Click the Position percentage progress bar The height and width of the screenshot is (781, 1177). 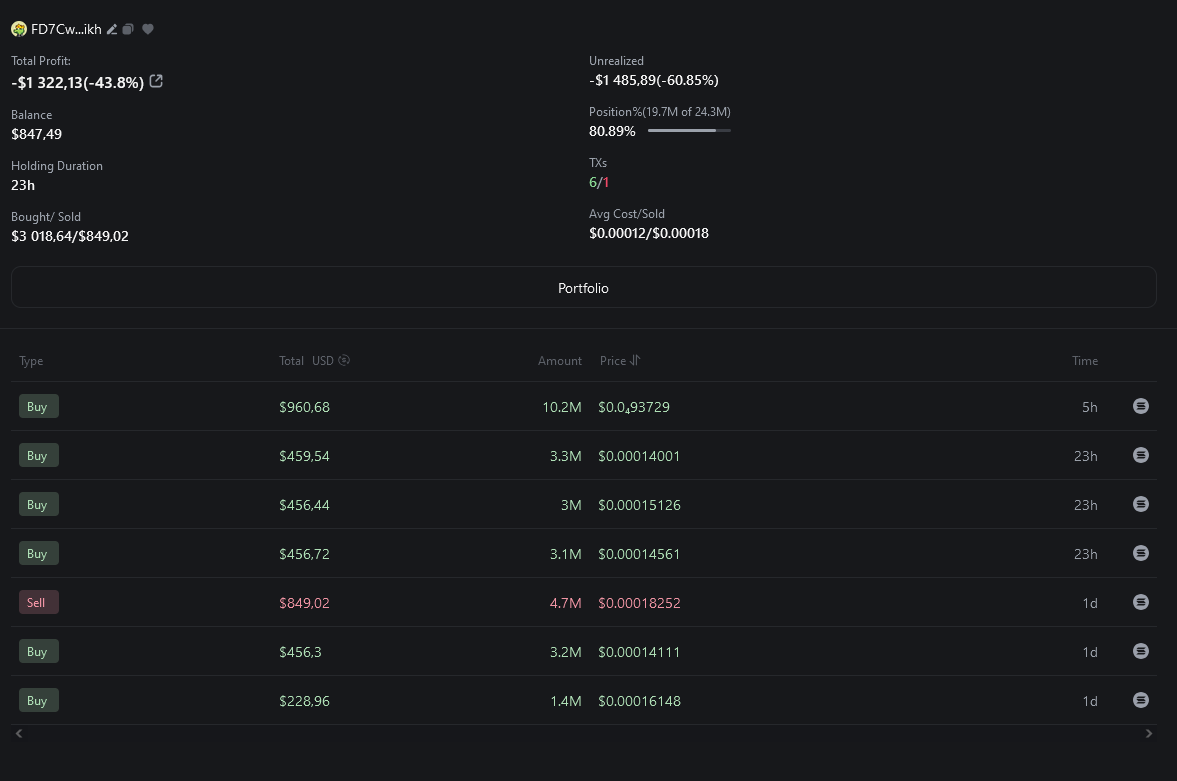(689, 131)
